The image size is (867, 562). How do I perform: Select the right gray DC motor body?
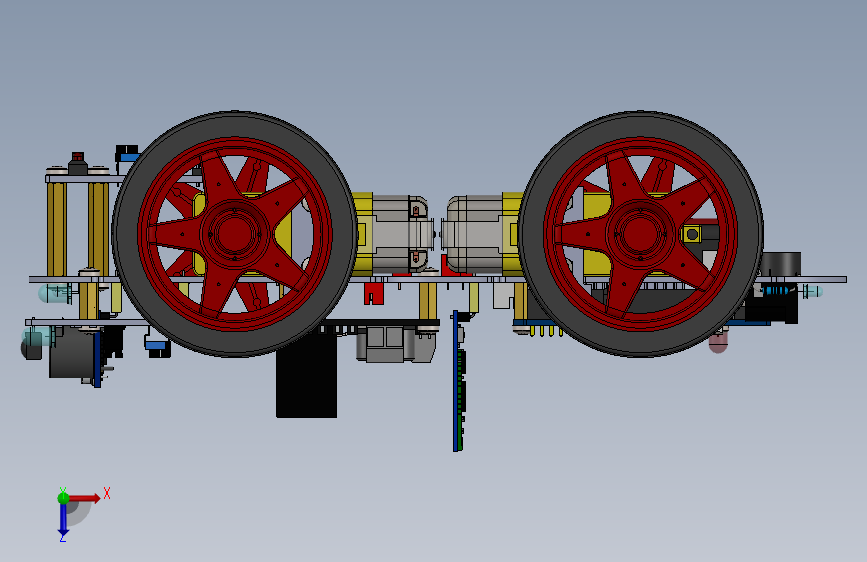474,234
